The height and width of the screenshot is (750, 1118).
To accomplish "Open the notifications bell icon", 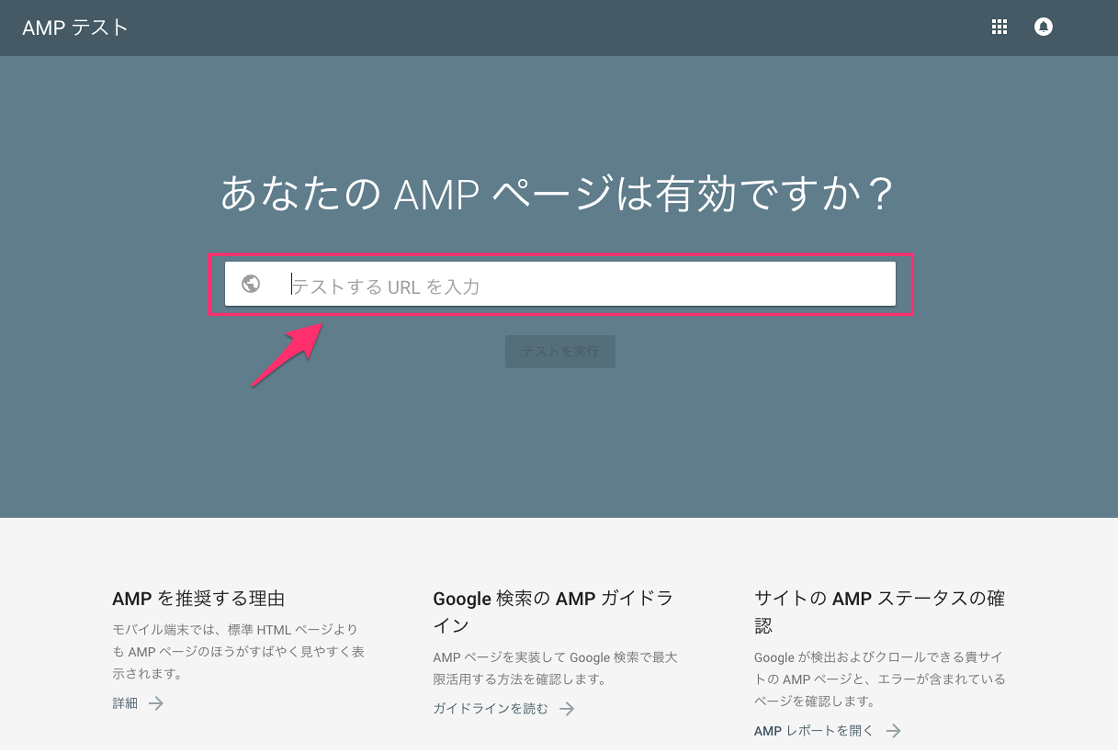I will (1043, 27).
